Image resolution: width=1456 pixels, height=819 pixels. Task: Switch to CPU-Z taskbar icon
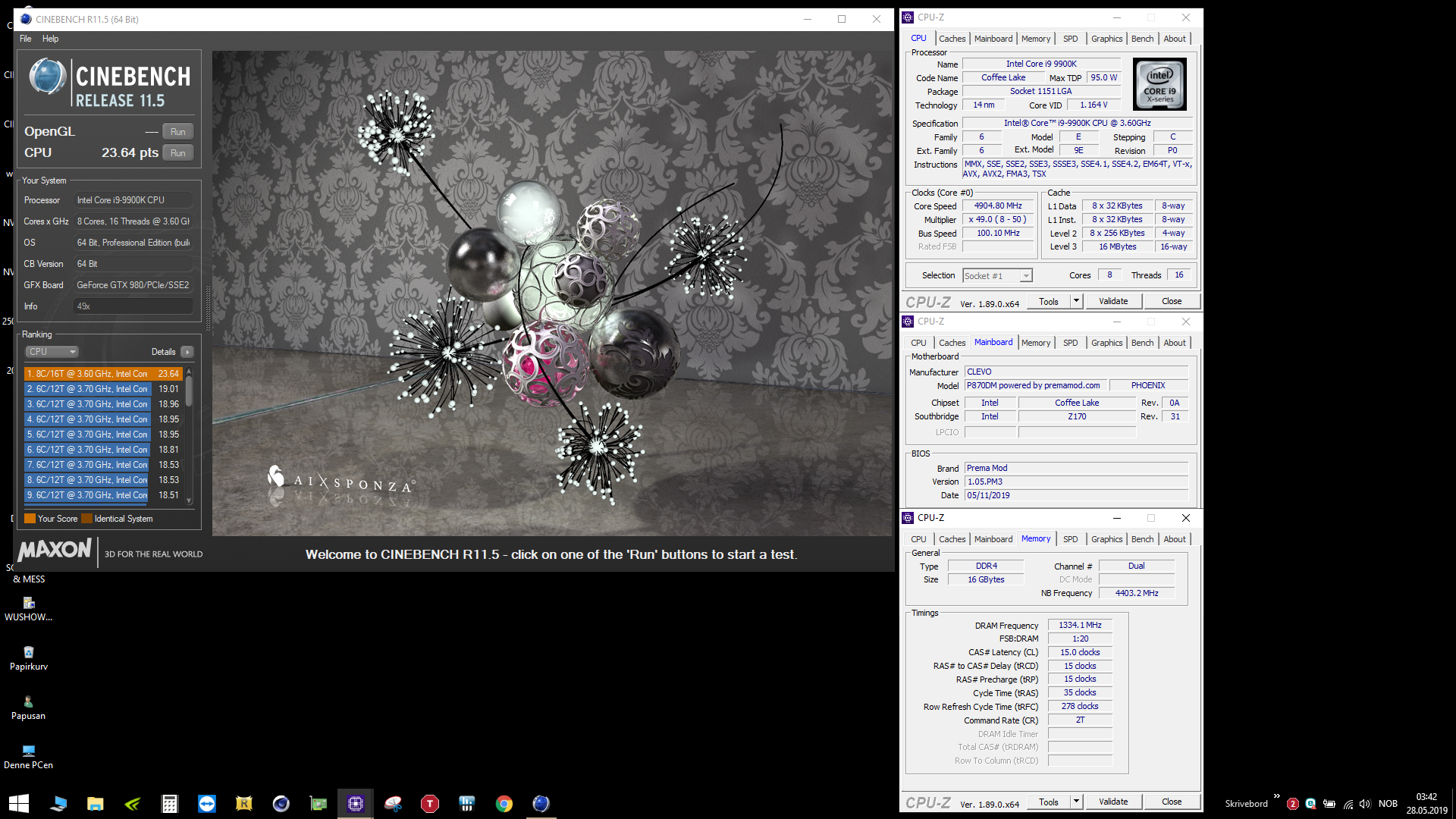(356, 803)
